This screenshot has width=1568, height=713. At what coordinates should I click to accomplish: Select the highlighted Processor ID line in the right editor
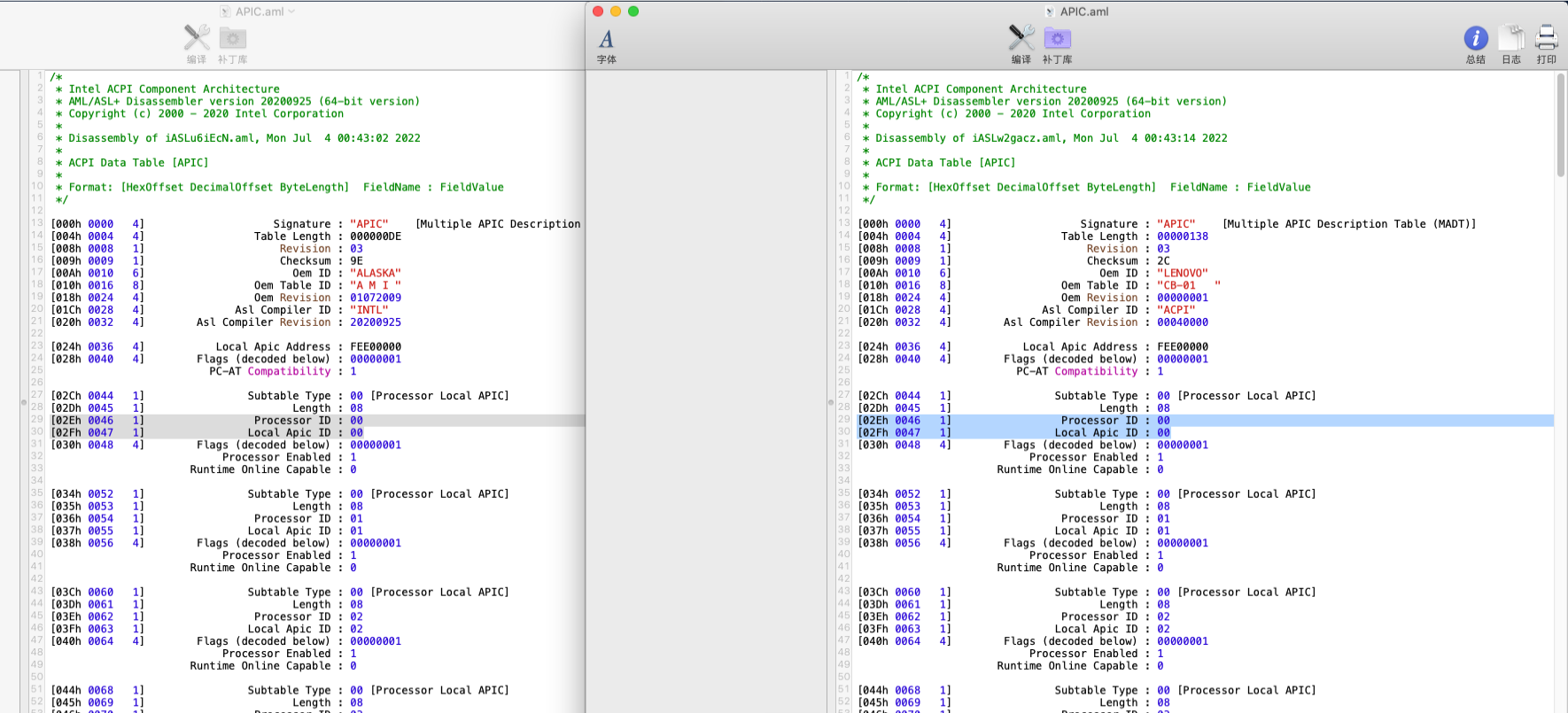[1098, 421]
